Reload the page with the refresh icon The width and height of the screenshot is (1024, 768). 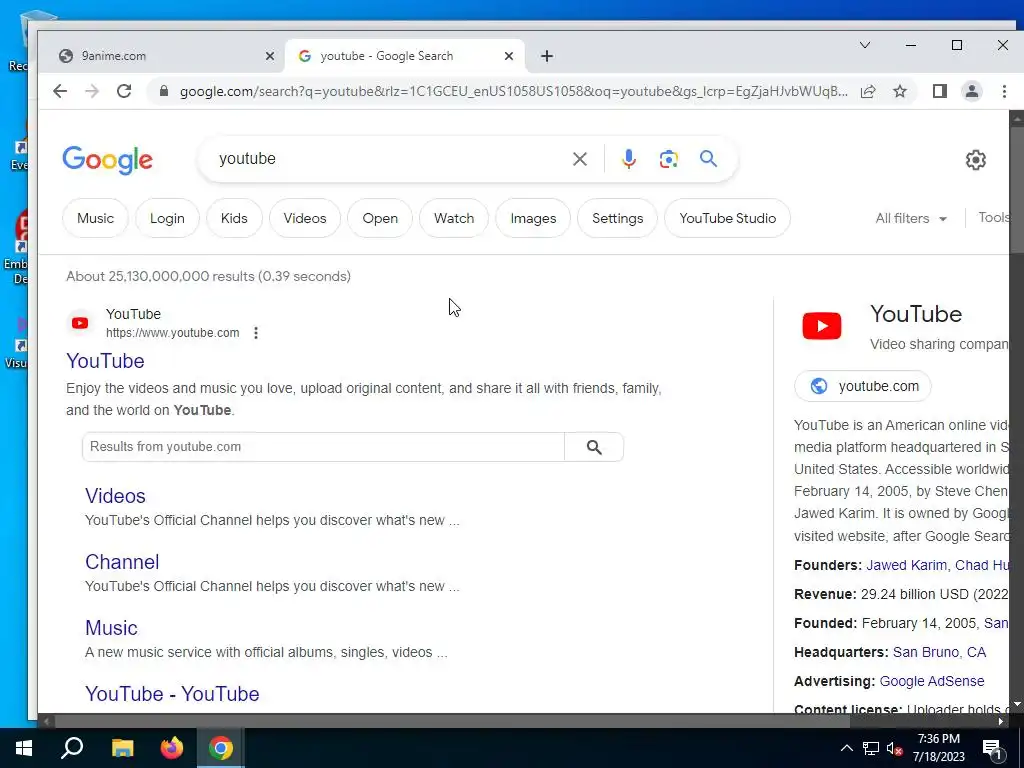pyautogui.click(x=124, y=91)
